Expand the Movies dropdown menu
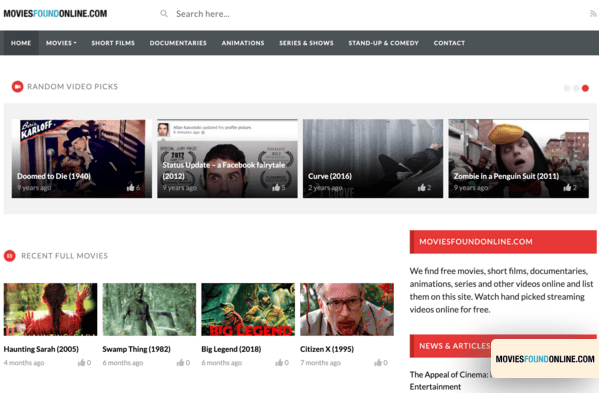 [61, 43]
